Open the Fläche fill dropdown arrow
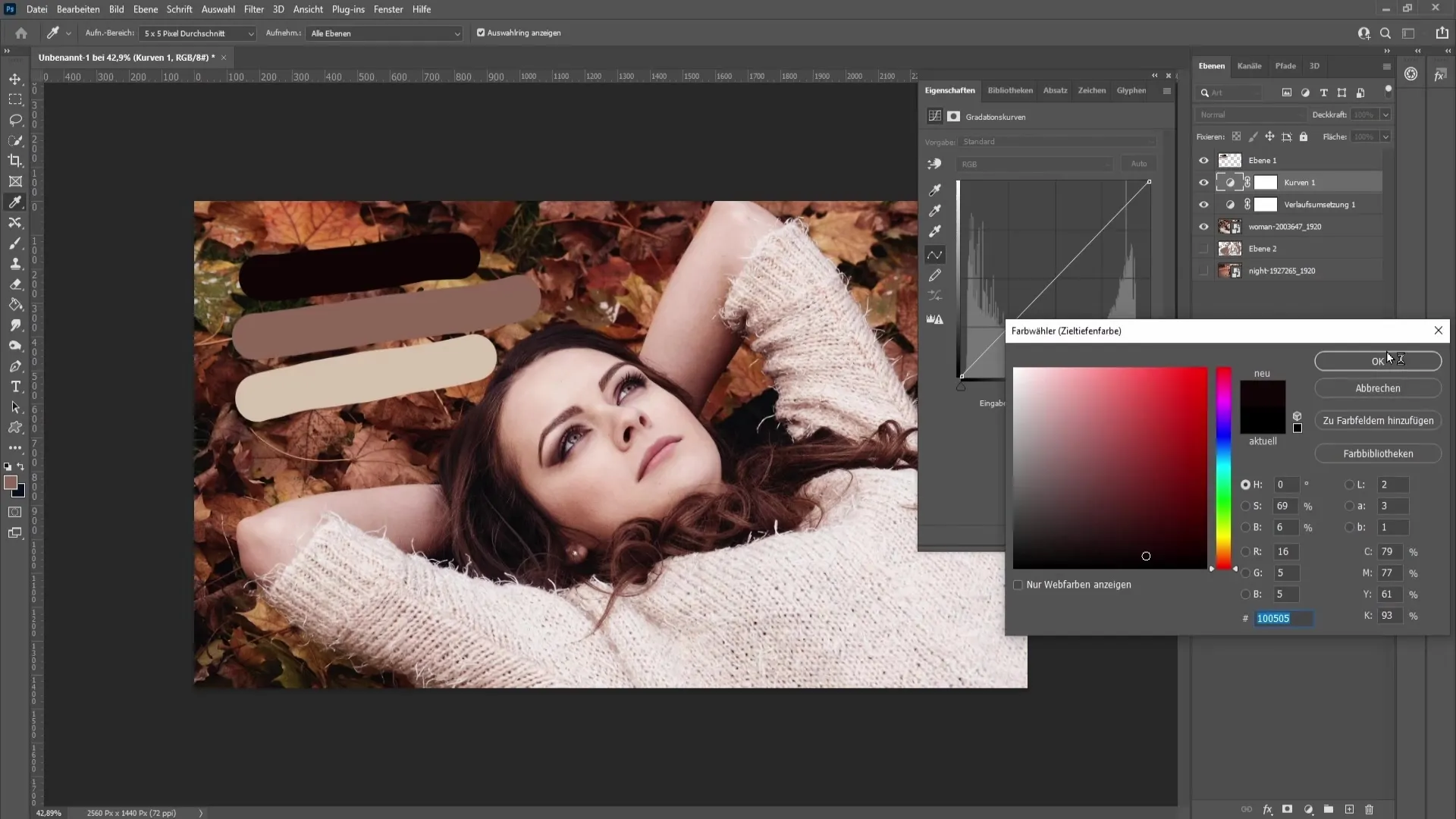 (1385, 136)
